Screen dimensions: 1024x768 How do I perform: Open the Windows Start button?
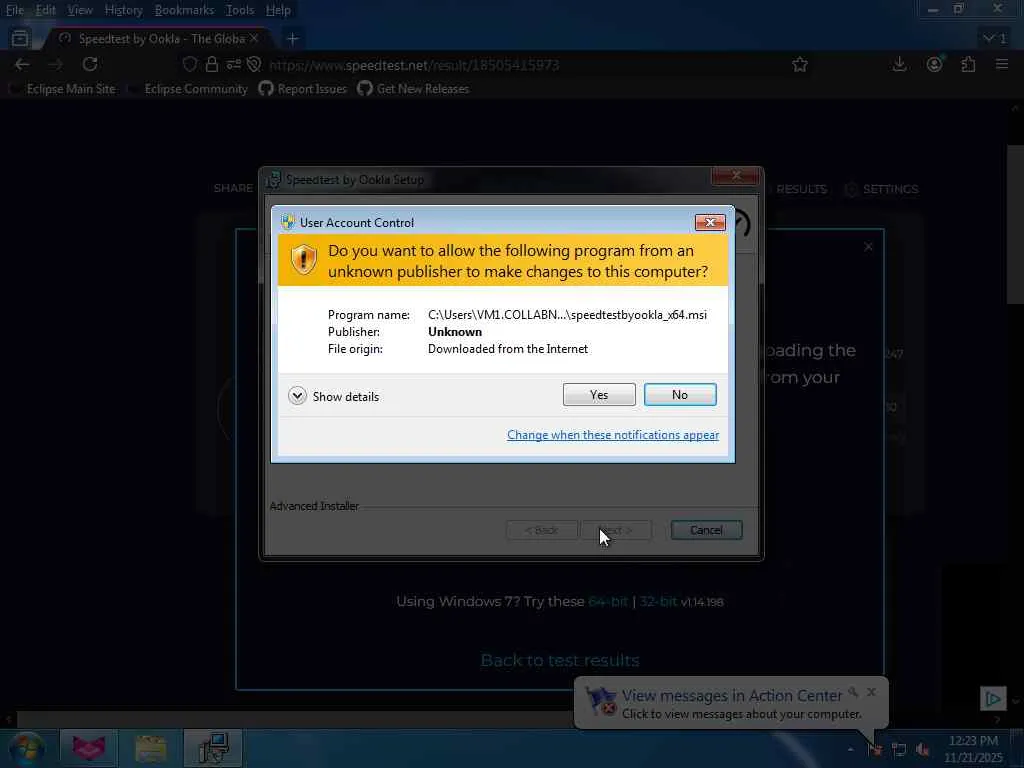tap(26, 748)
